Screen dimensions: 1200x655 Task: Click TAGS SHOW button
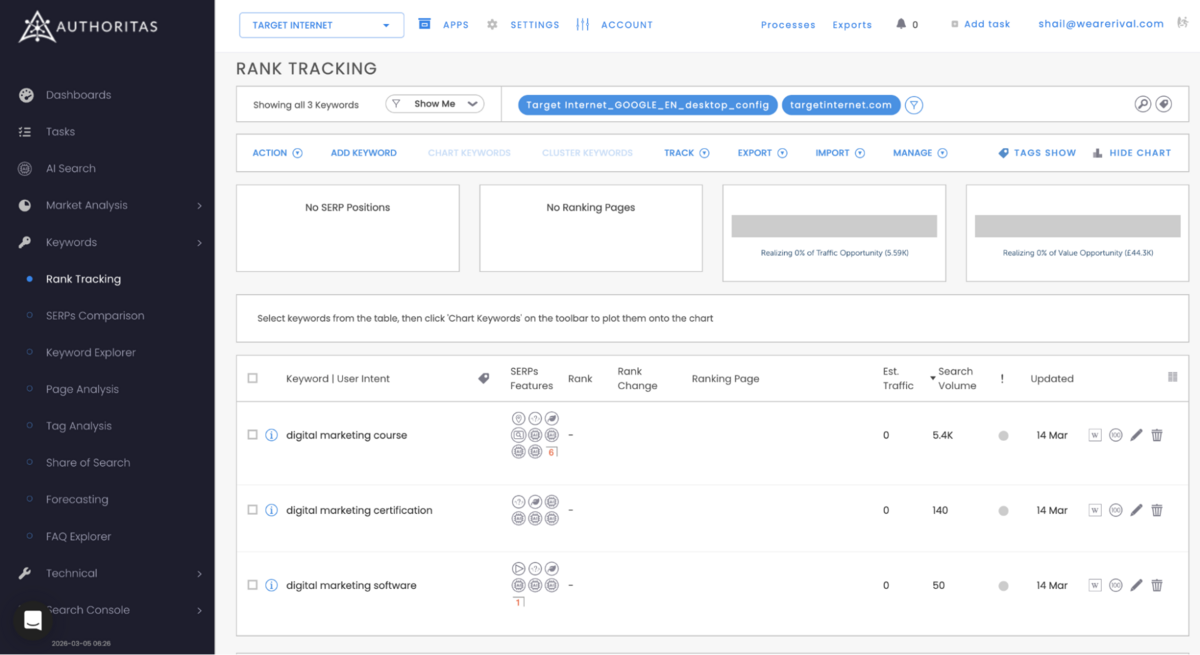click(x=1037, y=153)
